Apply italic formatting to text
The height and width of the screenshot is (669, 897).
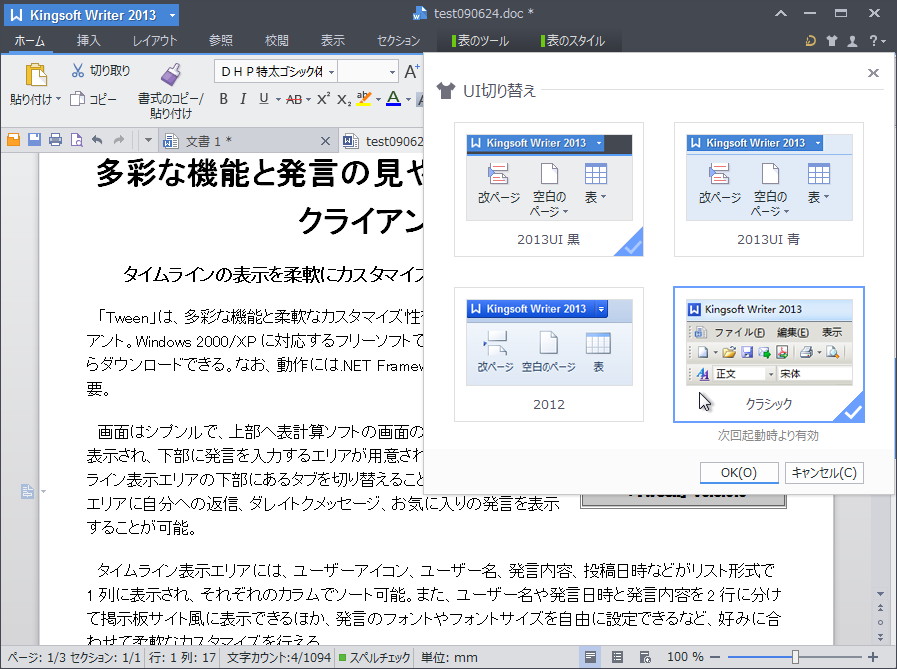[242, 99]
